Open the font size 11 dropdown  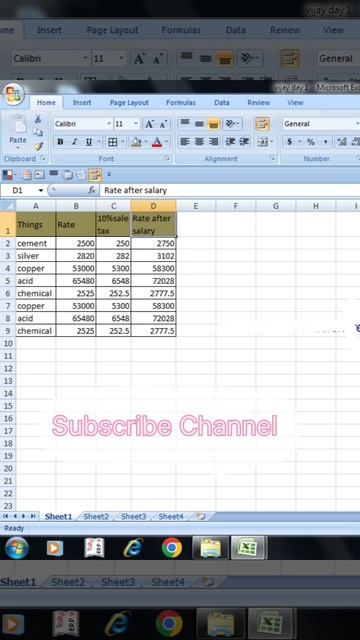136,124
